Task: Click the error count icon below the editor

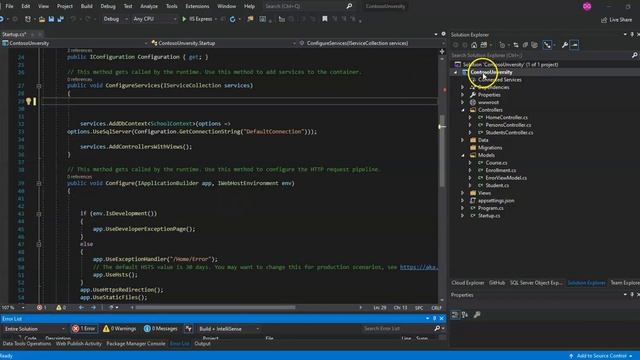Action: coord(40,307)
